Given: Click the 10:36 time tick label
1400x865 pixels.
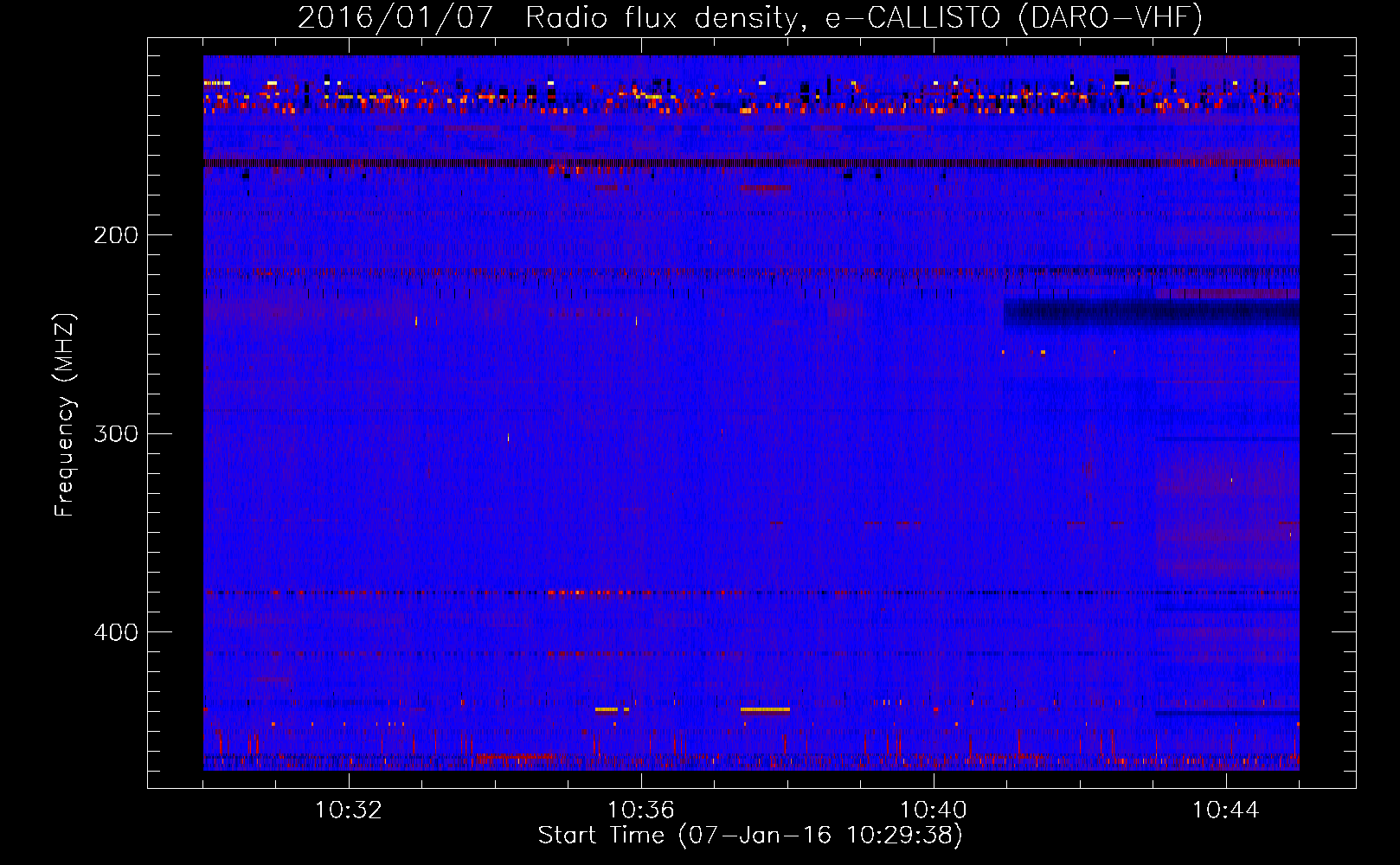Looking at the screenshot, I should (x=641, y=811).
